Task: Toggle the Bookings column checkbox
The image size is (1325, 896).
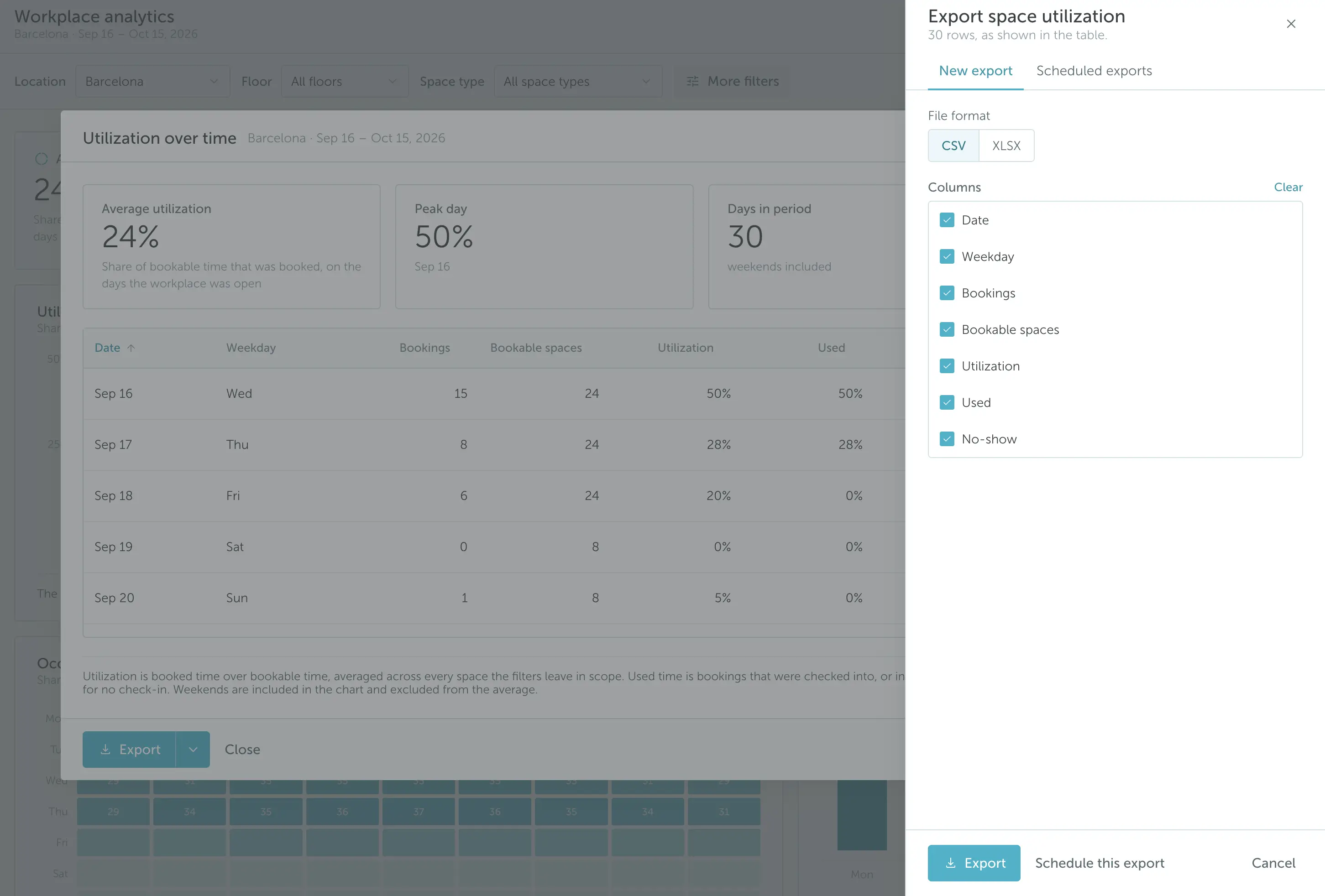Action: click(947, 293)
